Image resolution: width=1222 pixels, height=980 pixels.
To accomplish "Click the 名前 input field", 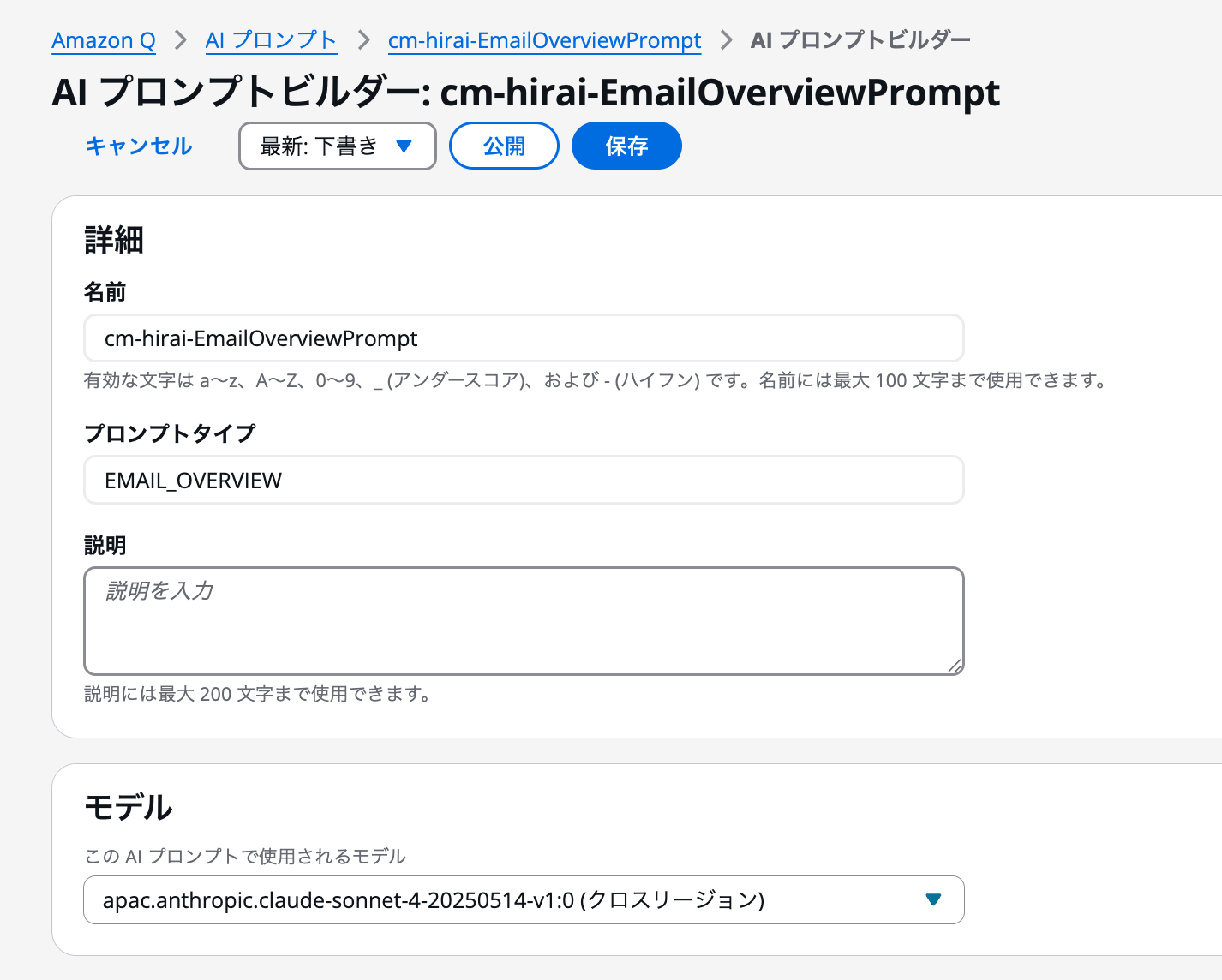I will [x=524, y=338].
